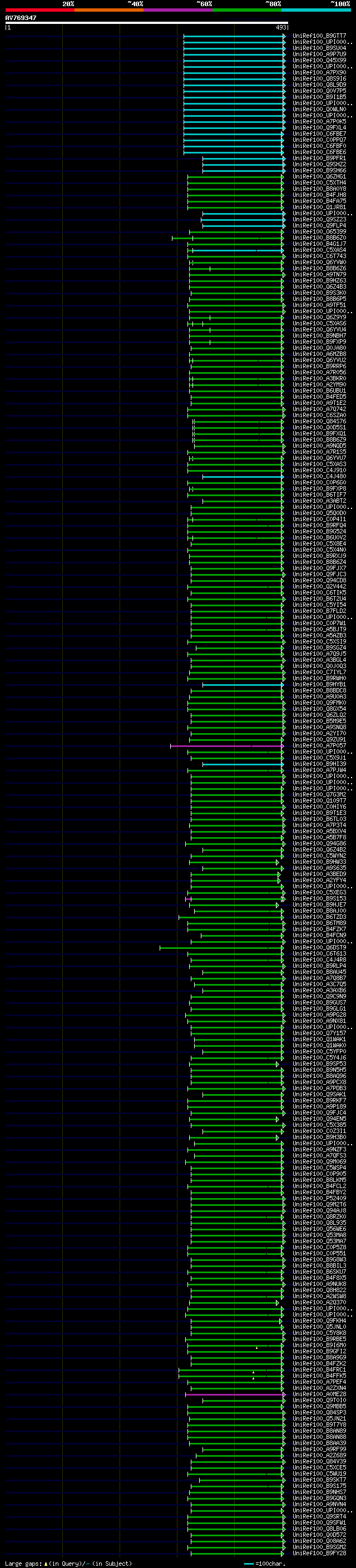356x1568 pixels.
Task: Click the green ~80% identity legend segment
Action: [x=247, y=10]
